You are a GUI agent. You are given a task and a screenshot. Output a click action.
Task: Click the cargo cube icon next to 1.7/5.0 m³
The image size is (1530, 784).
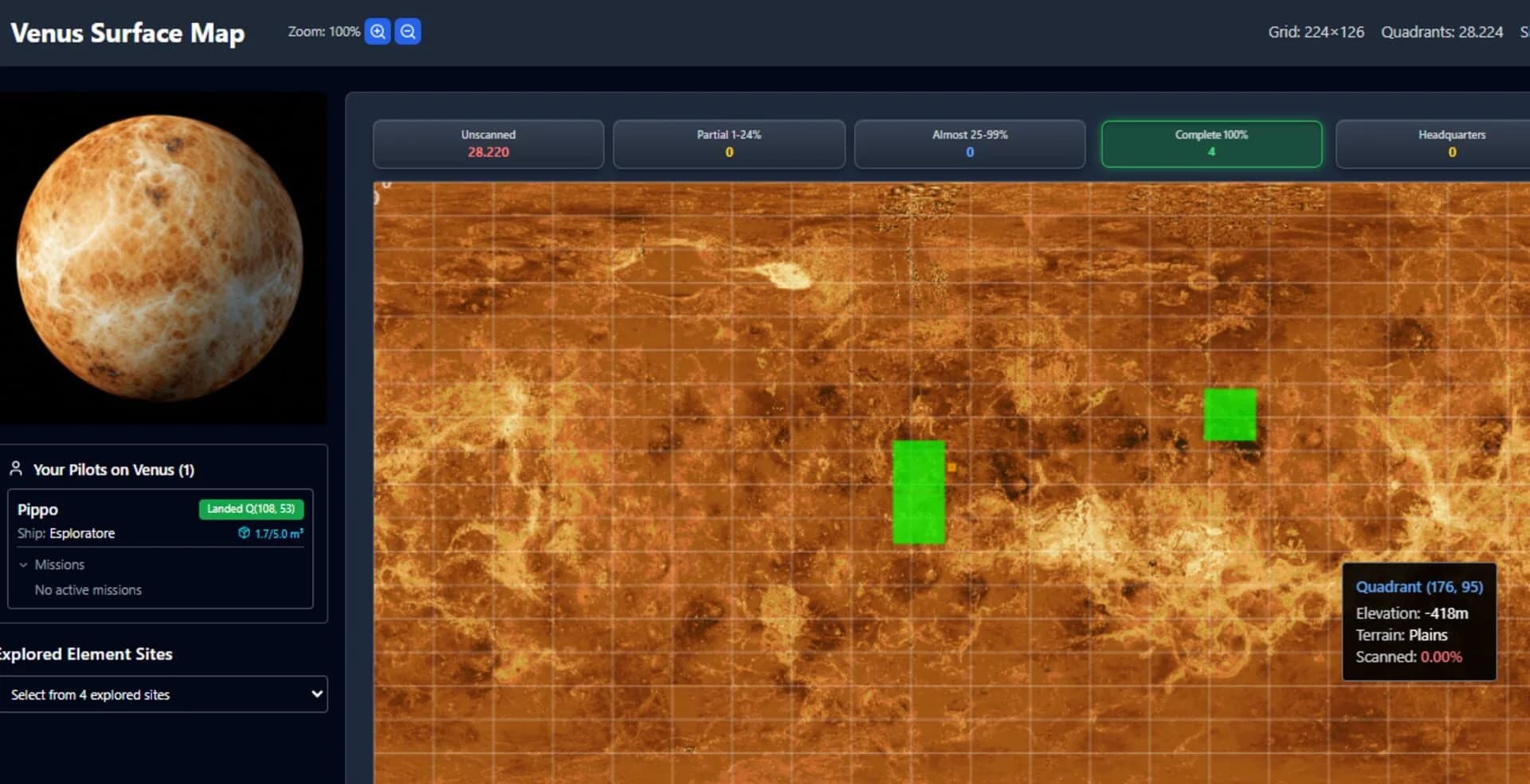point(244,534)
